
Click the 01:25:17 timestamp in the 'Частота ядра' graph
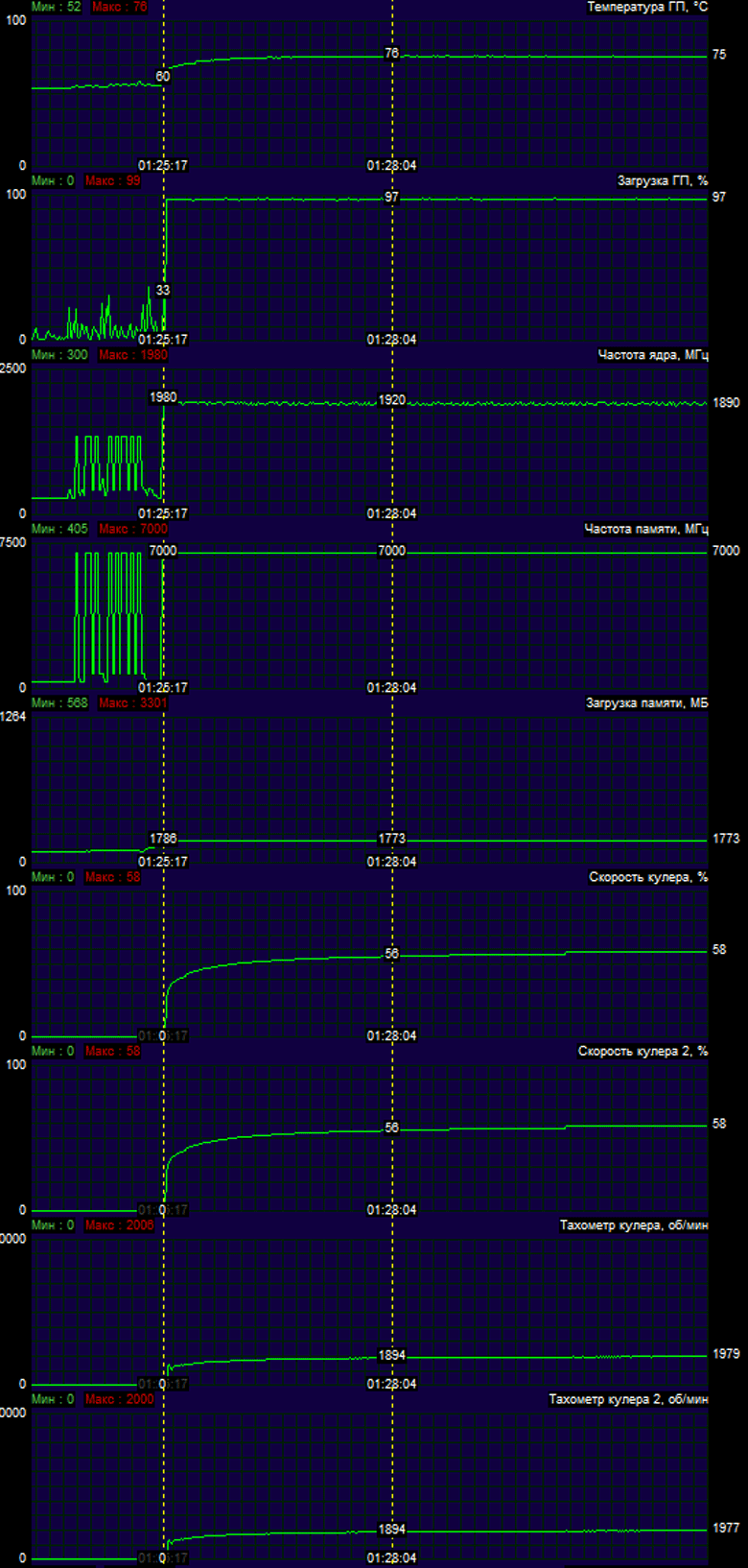click(x=163, y=514)
